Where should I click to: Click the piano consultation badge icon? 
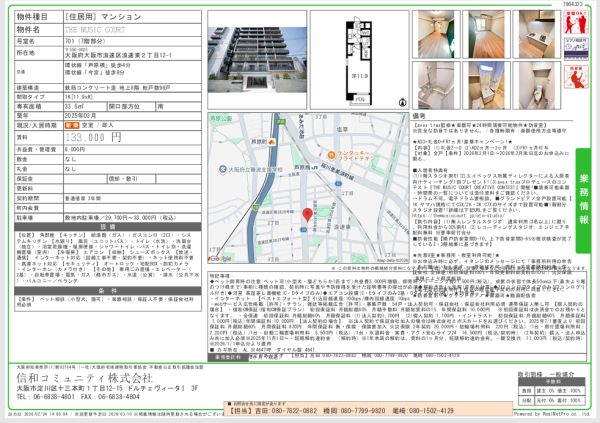point(576,48)
